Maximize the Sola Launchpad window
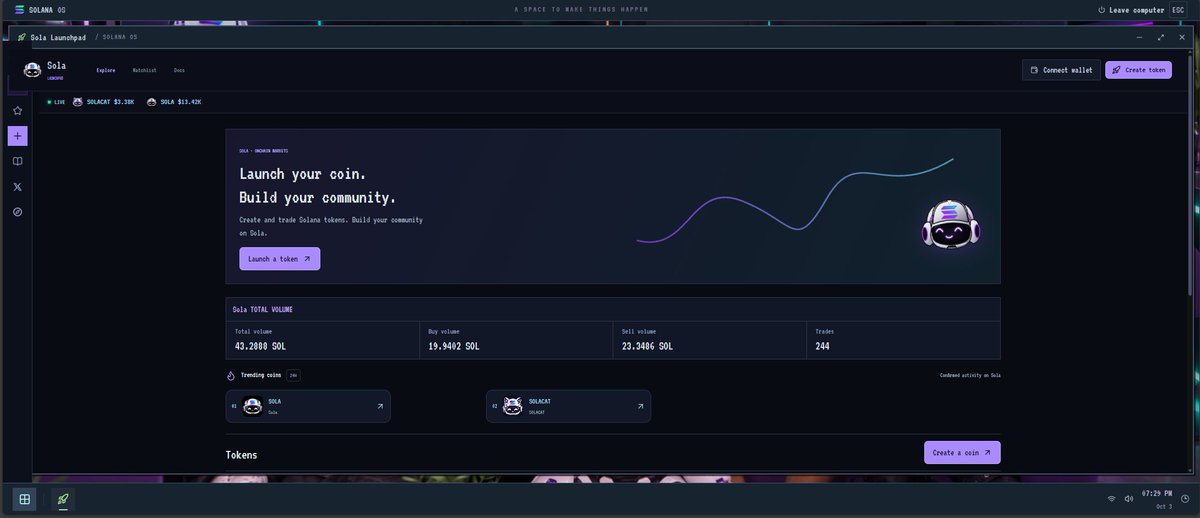 coord(1161,37)
